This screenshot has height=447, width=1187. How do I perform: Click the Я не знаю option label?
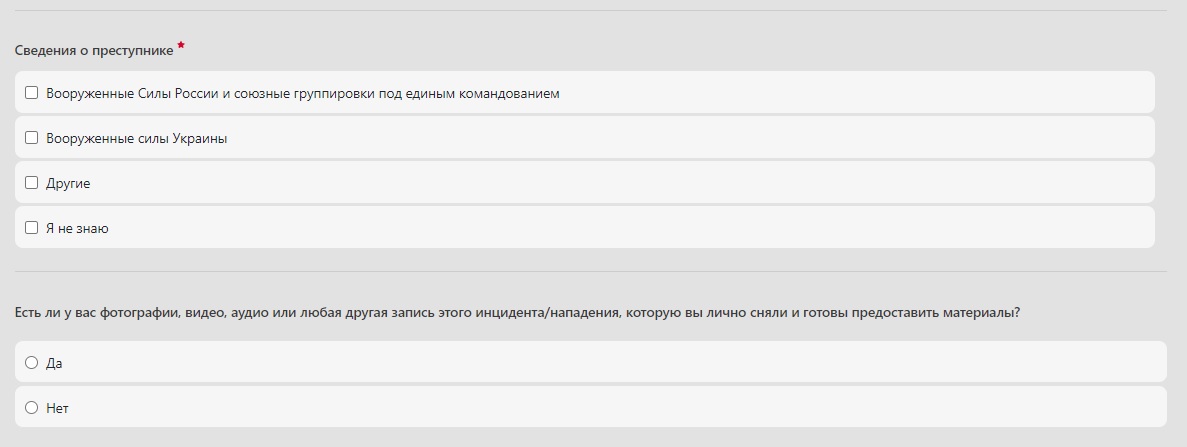77,228
